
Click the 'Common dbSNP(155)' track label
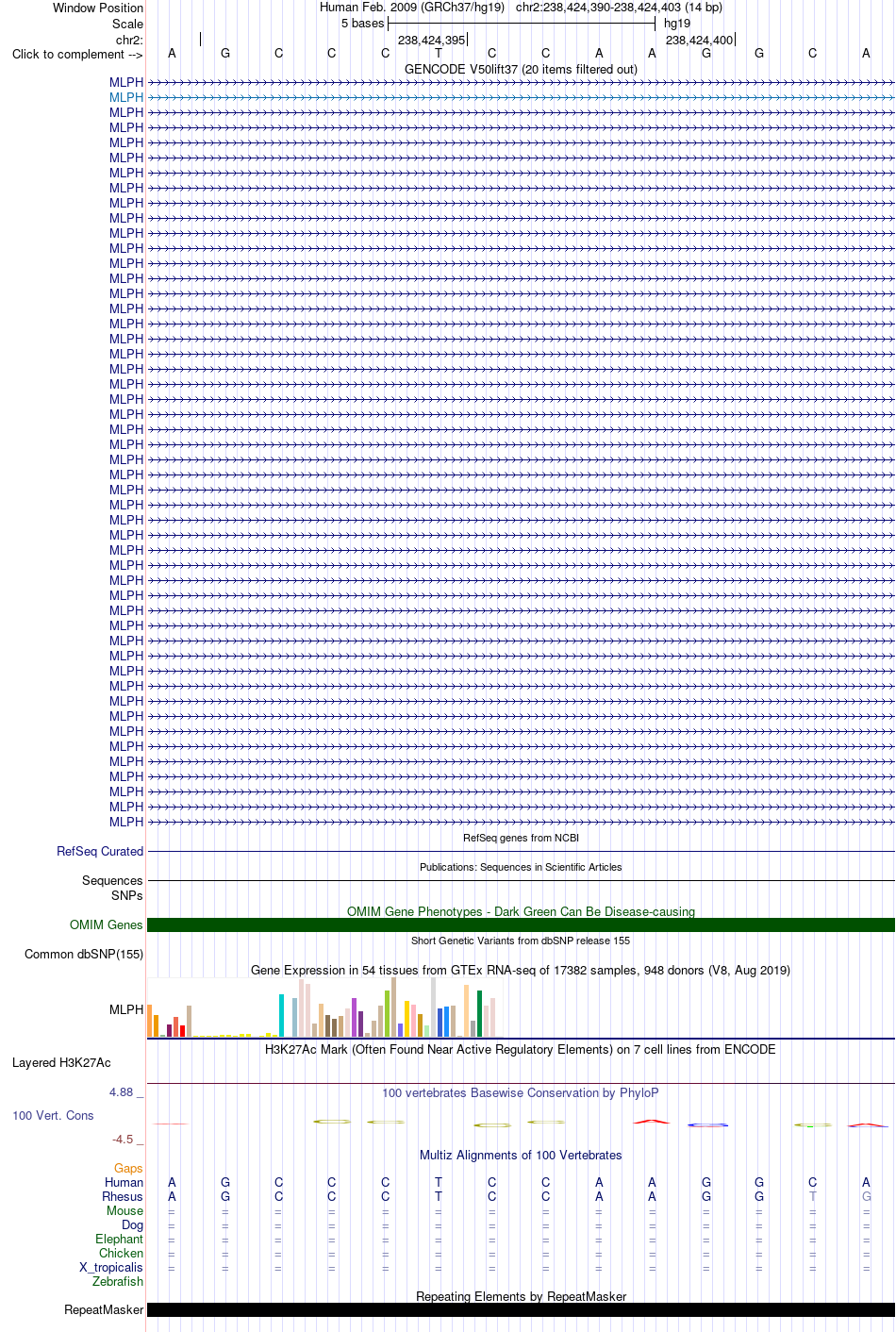(84, 954)
